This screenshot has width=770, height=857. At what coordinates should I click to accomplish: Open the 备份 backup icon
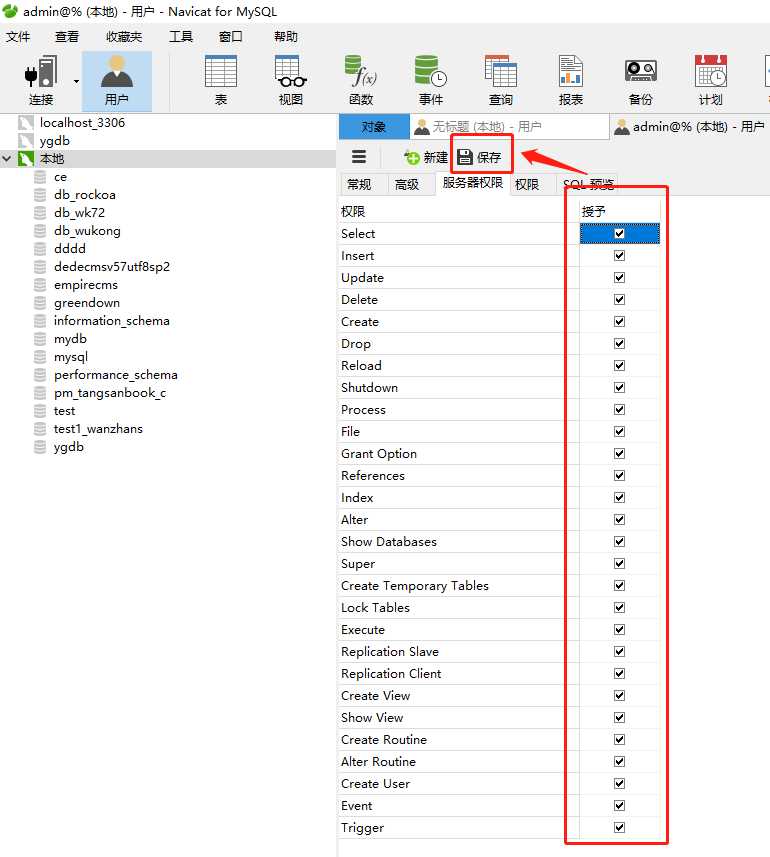(x=640, y=80)
